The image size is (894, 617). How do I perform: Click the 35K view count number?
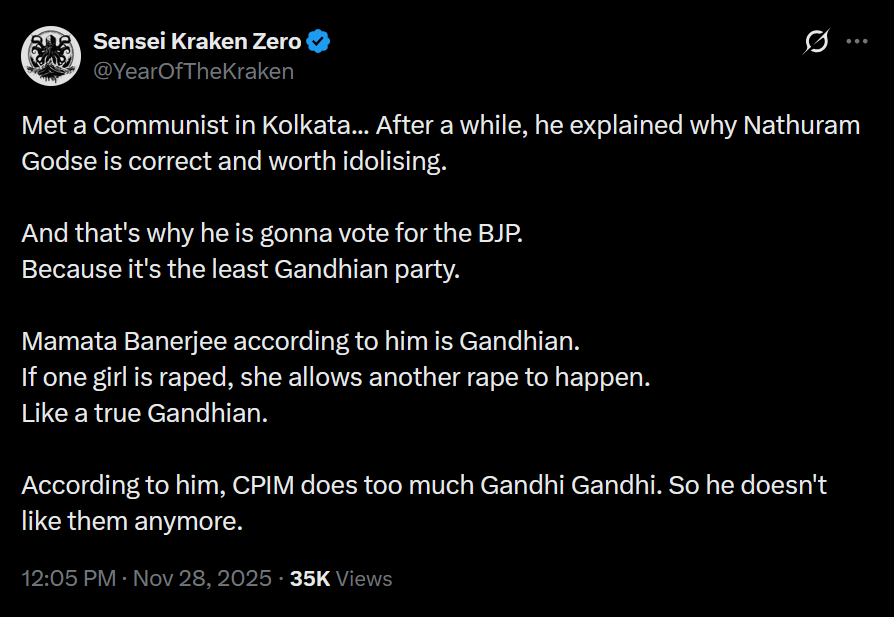click(x=310, y=579)
